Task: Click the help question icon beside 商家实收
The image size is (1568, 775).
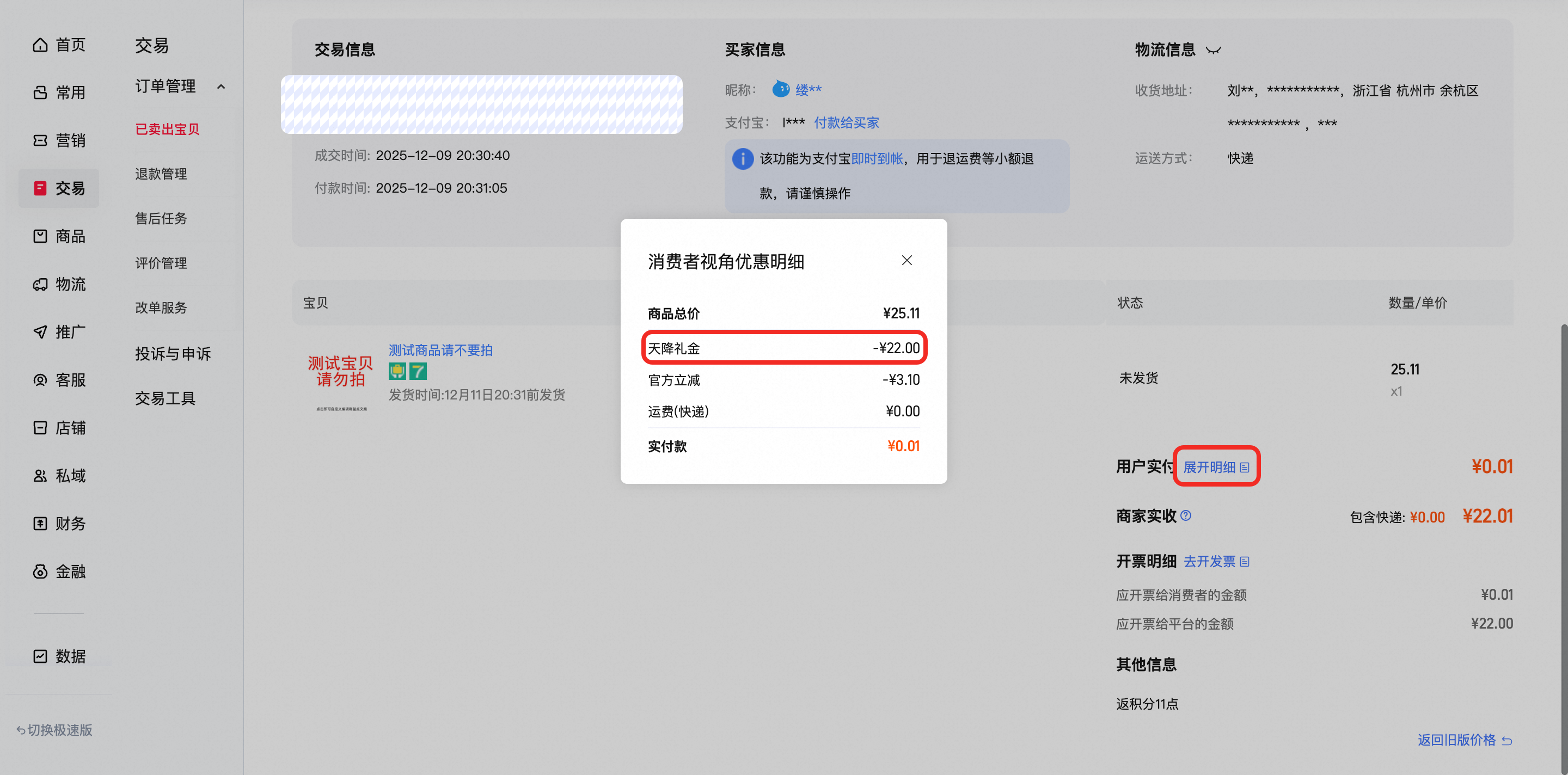Action: click(x=1186, y=516)
